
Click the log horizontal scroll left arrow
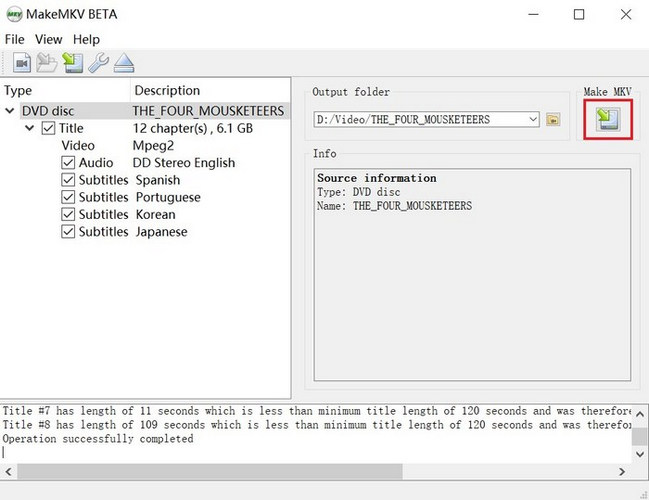tap(8, 471)
